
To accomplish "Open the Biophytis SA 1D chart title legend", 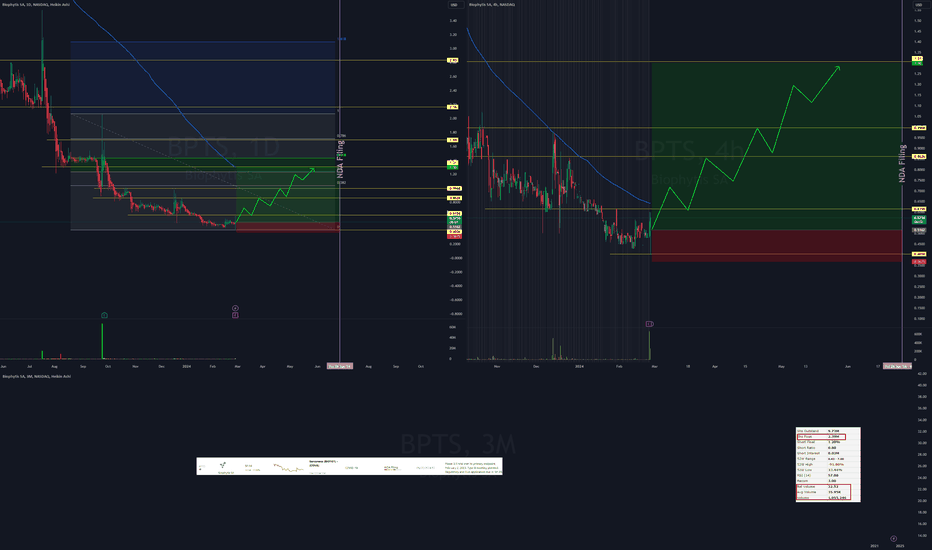I will click(x=36, y=5).
